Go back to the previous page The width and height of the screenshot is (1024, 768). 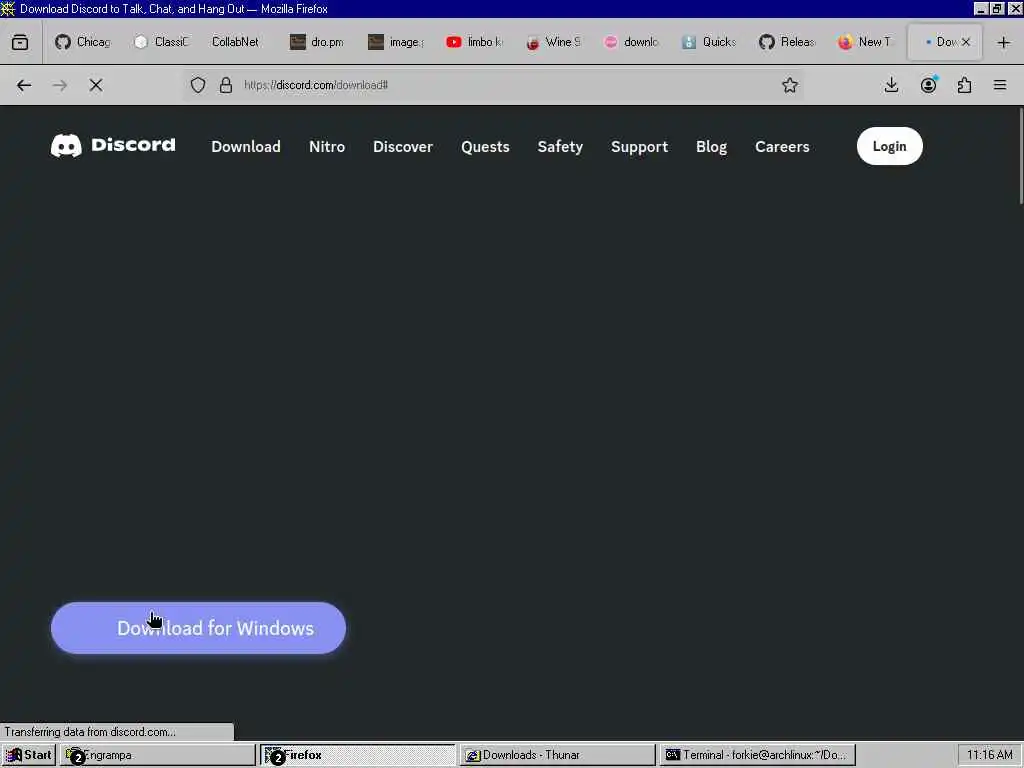click(x=24, y=86)
